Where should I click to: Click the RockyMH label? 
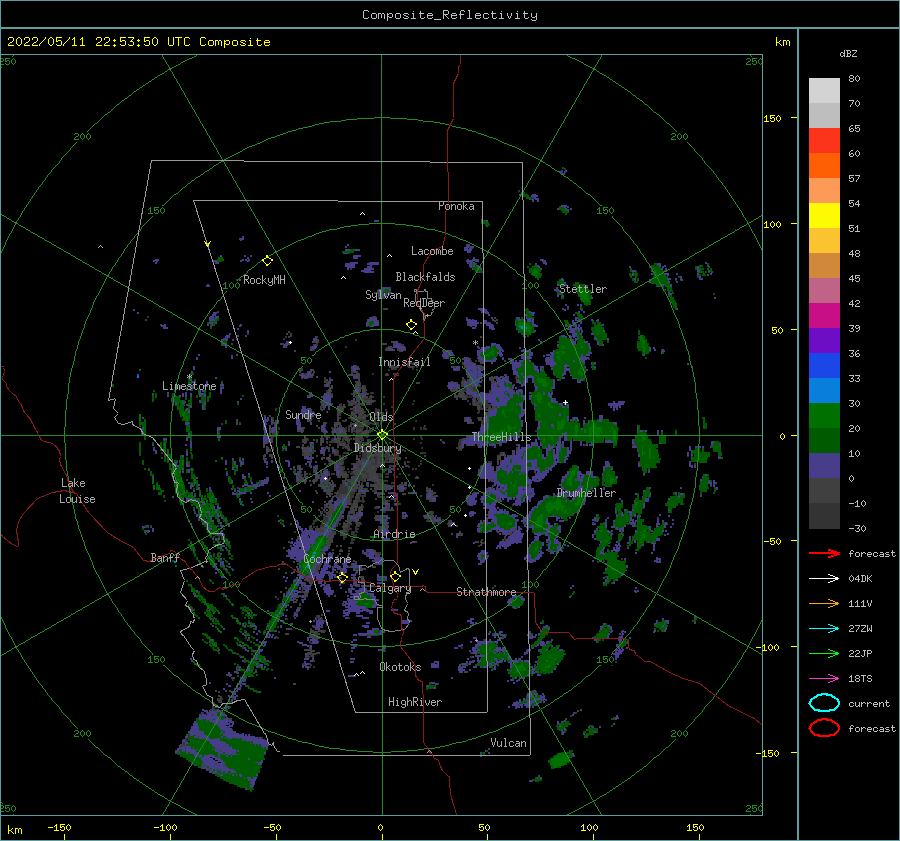coord(264,280)
